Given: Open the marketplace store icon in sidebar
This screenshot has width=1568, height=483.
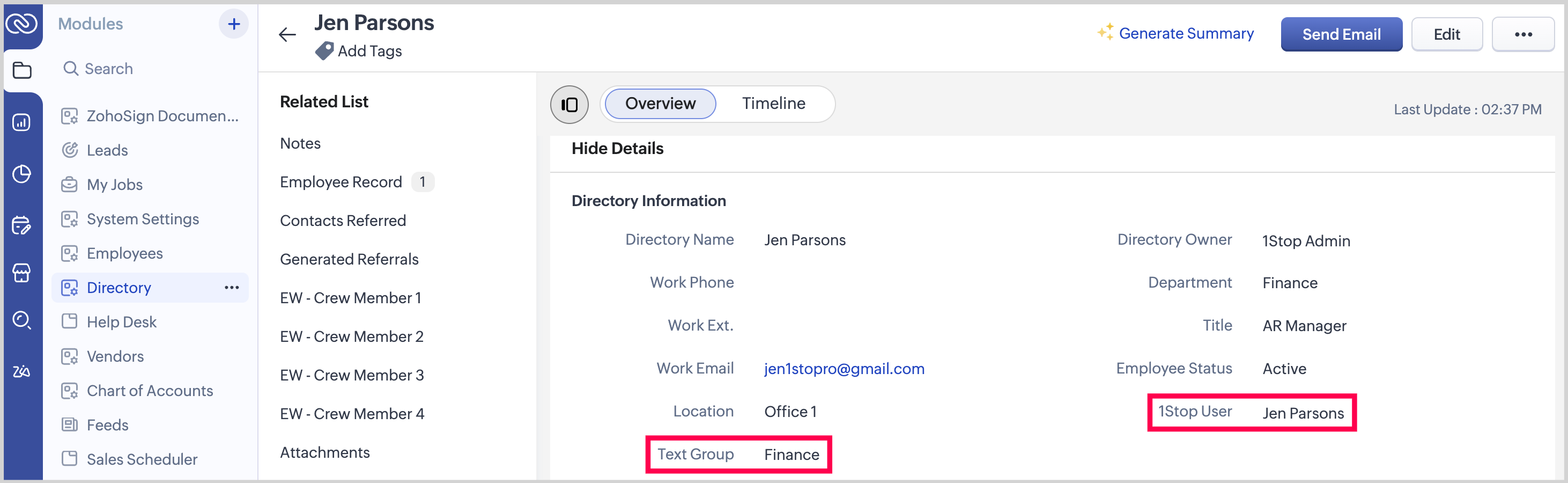Looking at the screenshot, I should [x=22, y=272].
